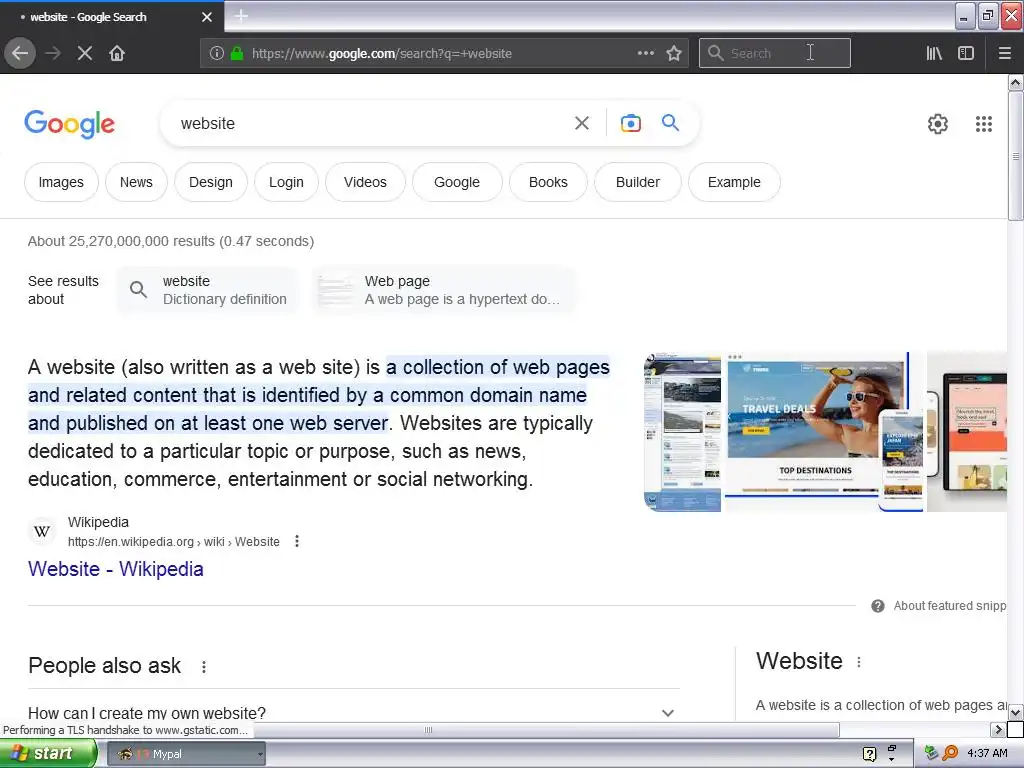1024x768 pixels.
Task: Click the browser toolbar Search field
Action: [x=775, y=53]
